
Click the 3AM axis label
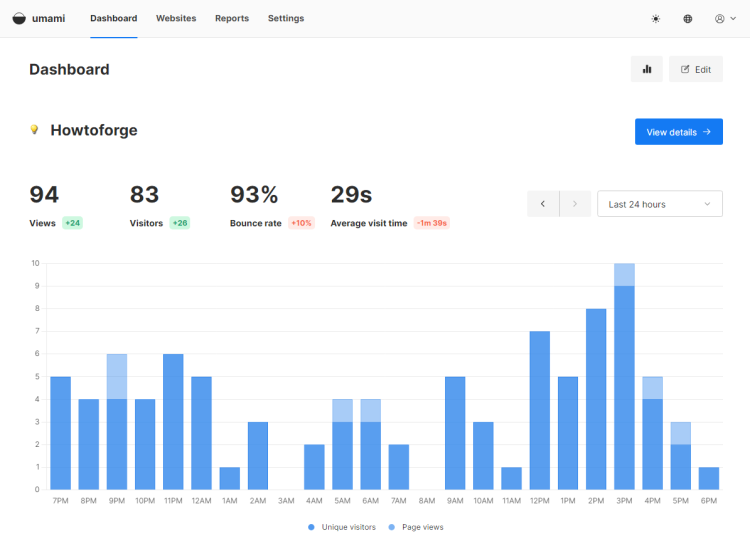[286, 501]
